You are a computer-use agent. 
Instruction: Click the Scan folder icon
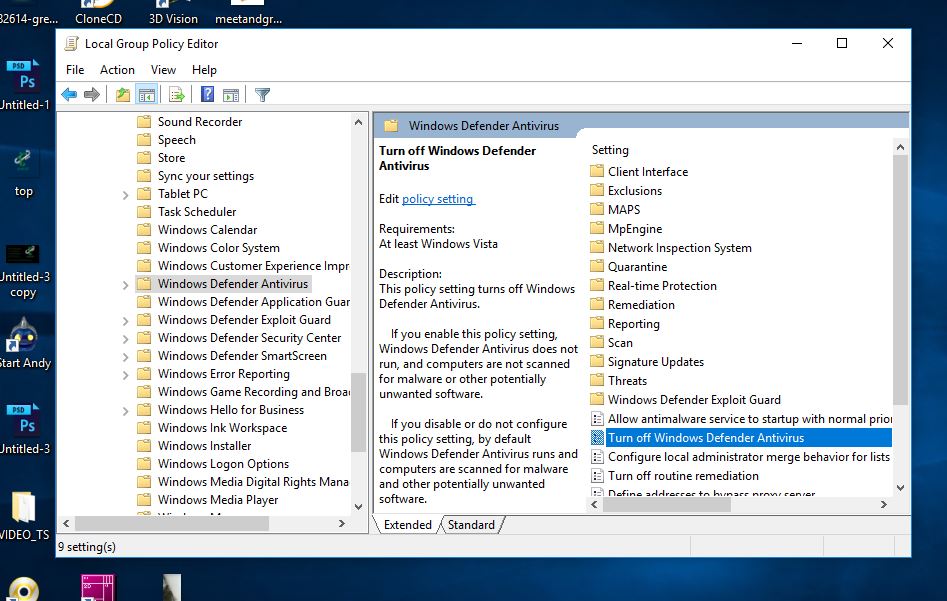(x=597, y=342)
